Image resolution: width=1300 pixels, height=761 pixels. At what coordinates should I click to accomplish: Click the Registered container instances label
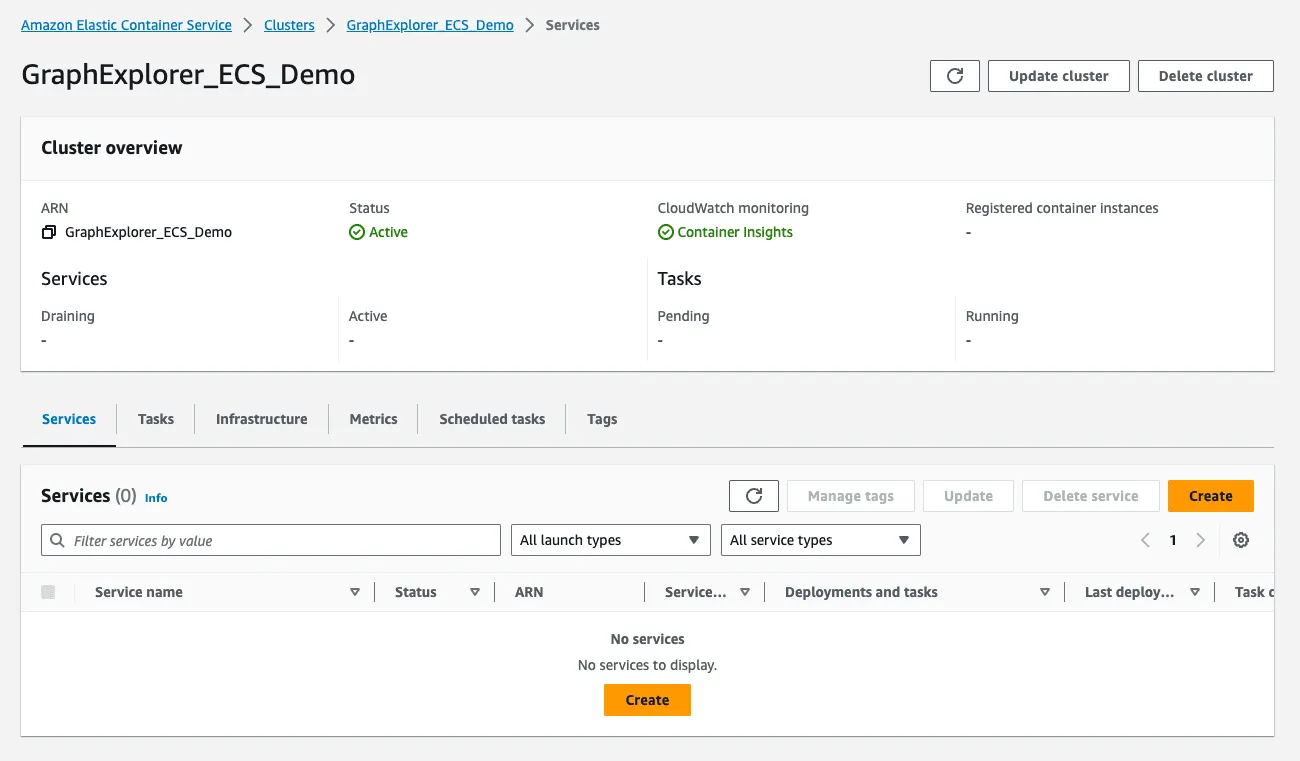(x=1062, y=208)
